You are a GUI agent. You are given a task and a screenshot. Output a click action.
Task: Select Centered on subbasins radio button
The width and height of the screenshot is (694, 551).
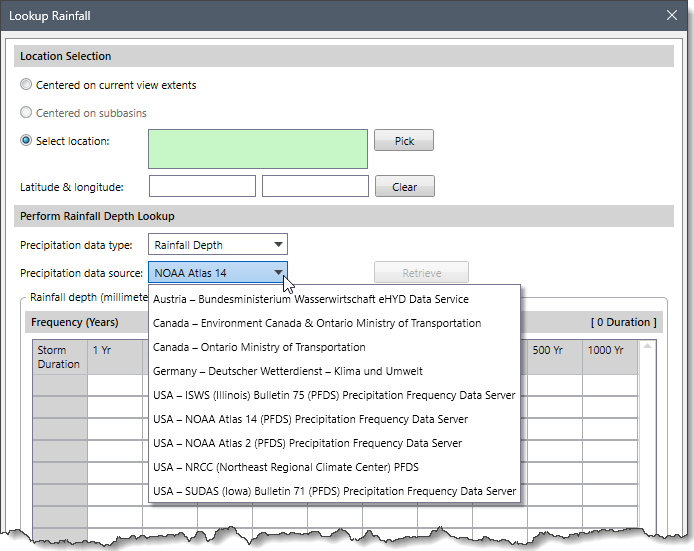(x=26, y=112)
